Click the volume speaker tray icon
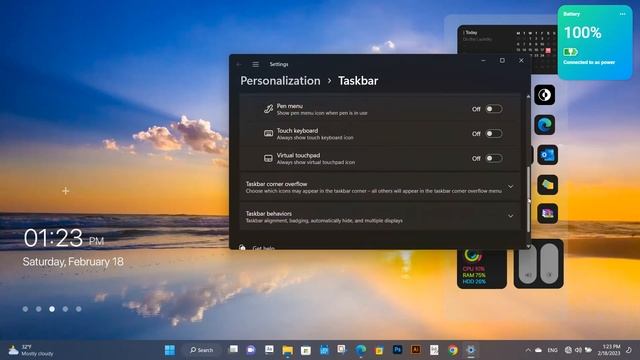640x360 pixels. click(x=578, y=350)
